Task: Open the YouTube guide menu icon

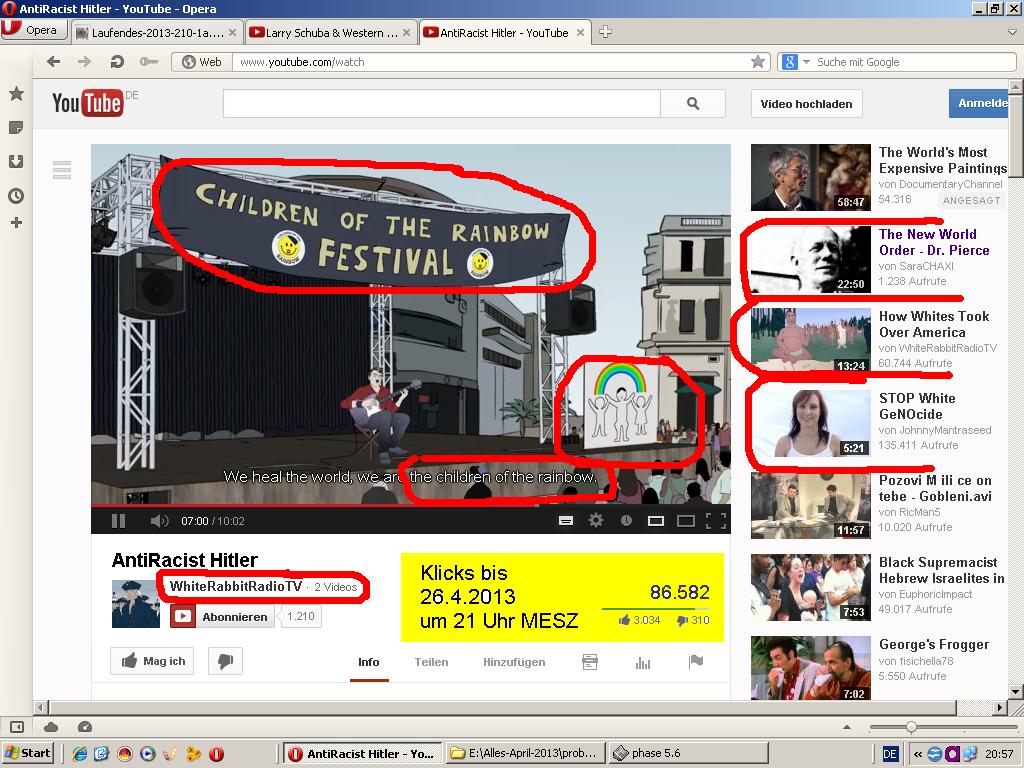Action: point(62,170)
